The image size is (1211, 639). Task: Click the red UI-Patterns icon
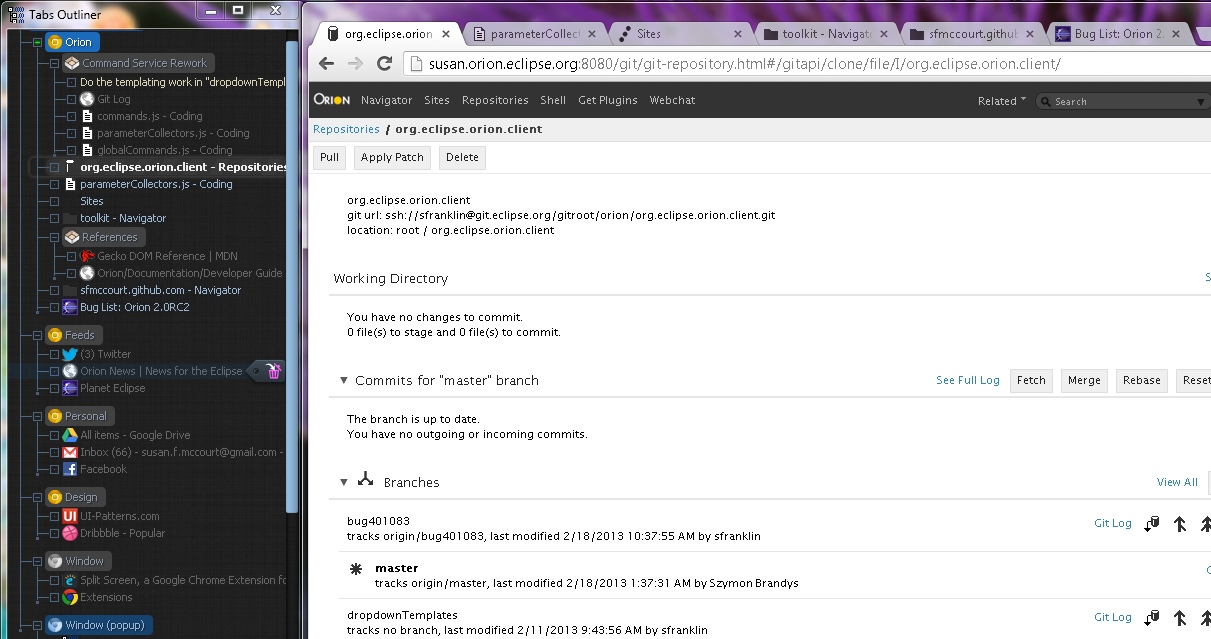(70, 516)
